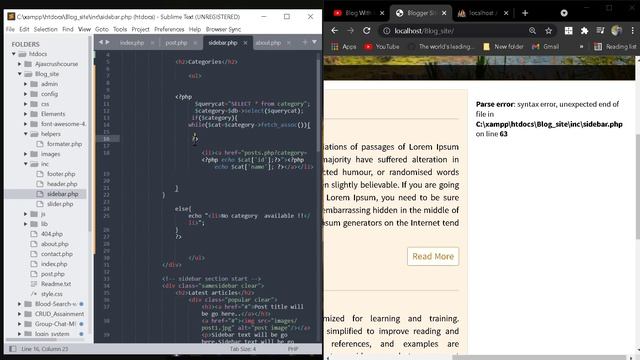Open the Apps bookmark shortcut
640x360 pixels.
344,47
